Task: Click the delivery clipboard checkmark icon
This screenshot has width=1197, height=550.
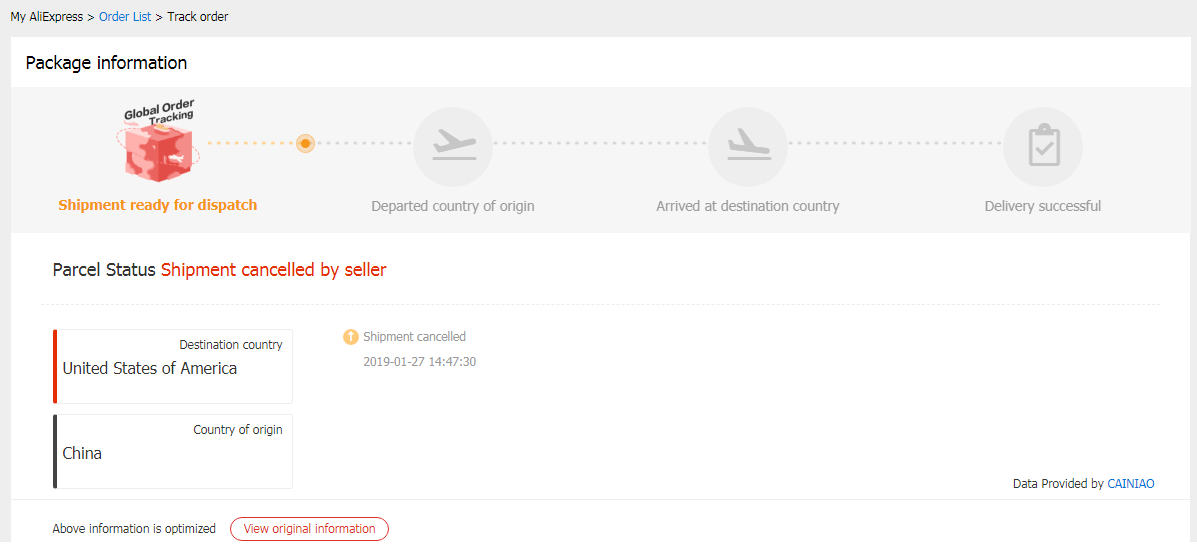Action: click(x=1043, y=146)
